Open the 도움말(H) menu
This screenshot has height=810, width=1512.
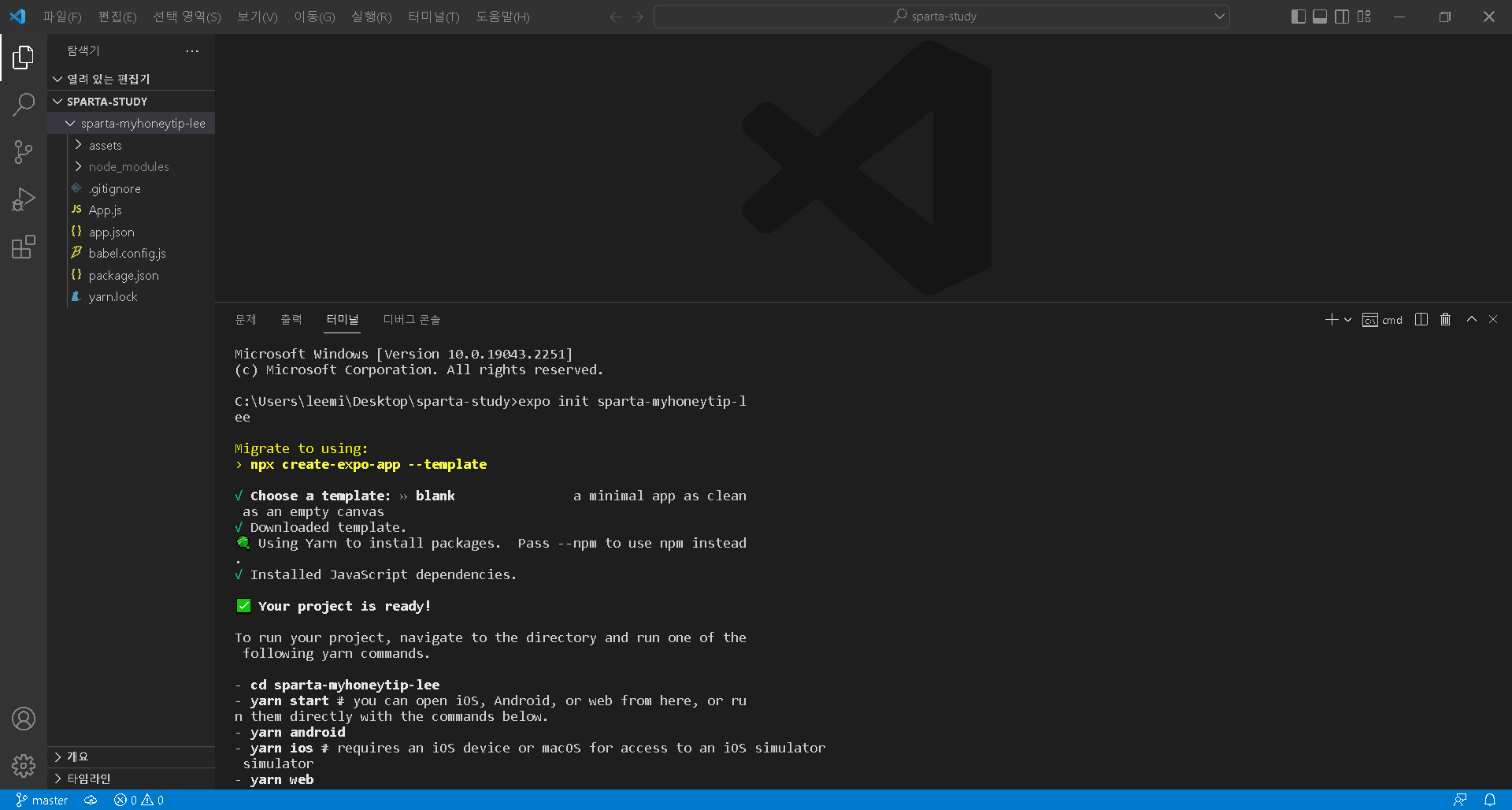[502, 17]
